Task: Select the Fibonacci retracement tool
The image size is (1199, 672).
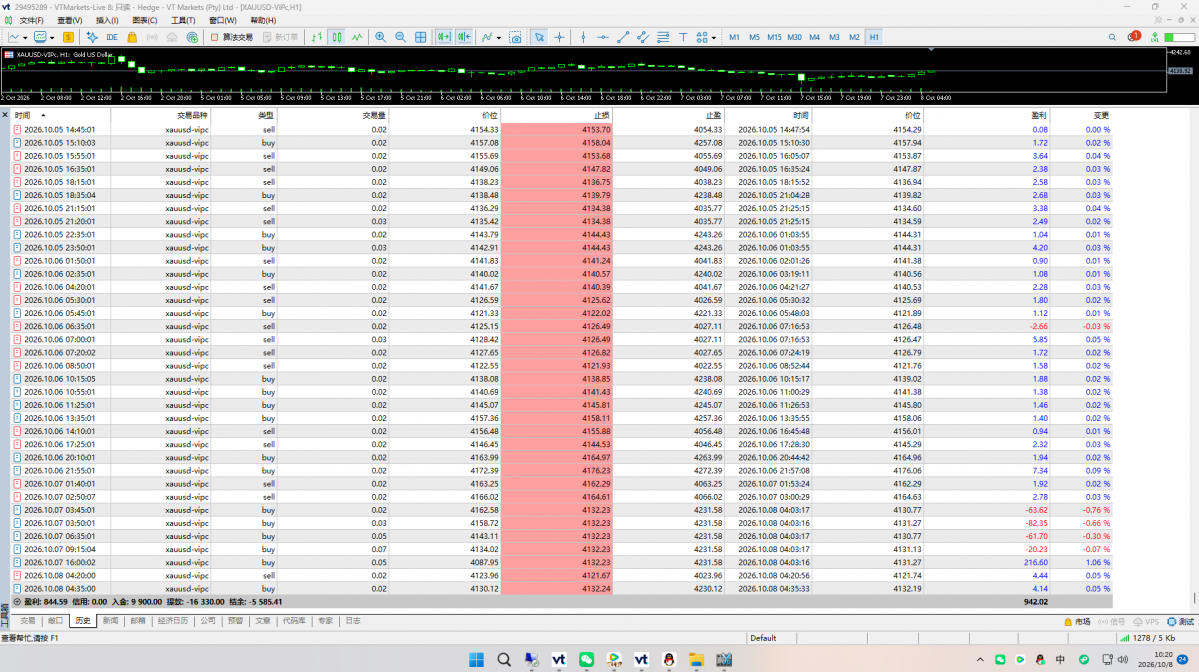Action: pos(663,37)
